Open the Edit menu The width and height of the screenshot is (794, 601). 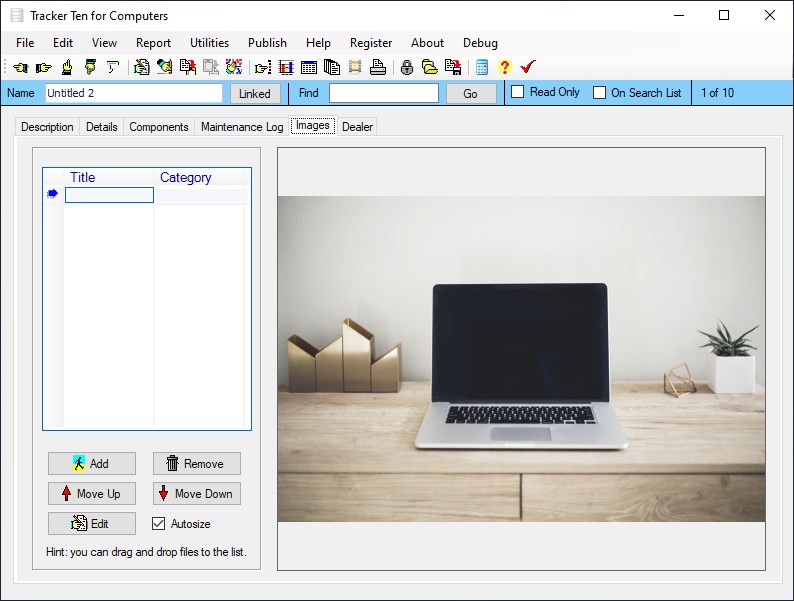click(63, 43)
